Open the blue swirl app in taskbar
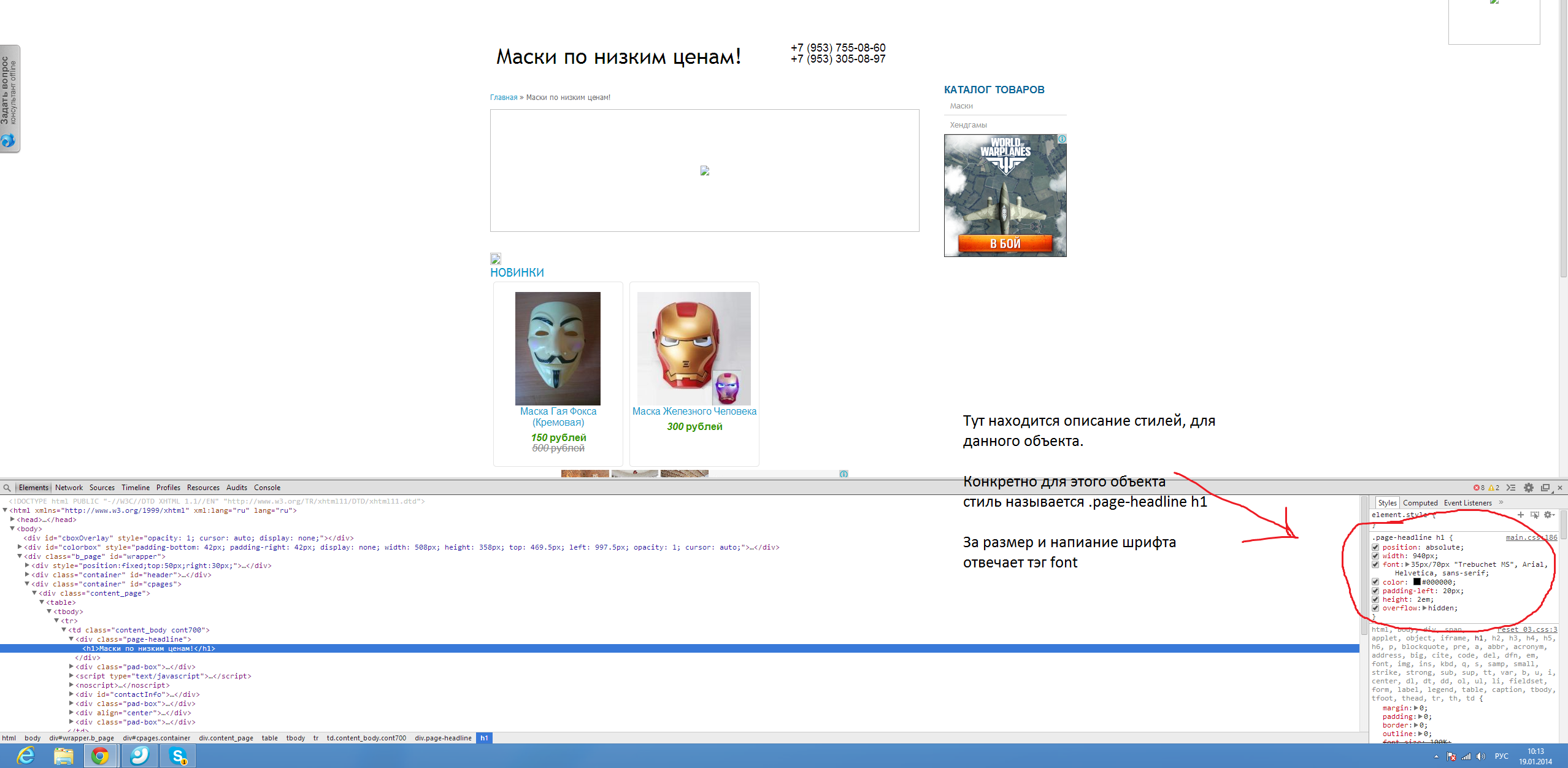This screenshot has height=768, width=1568. [139, 756]
